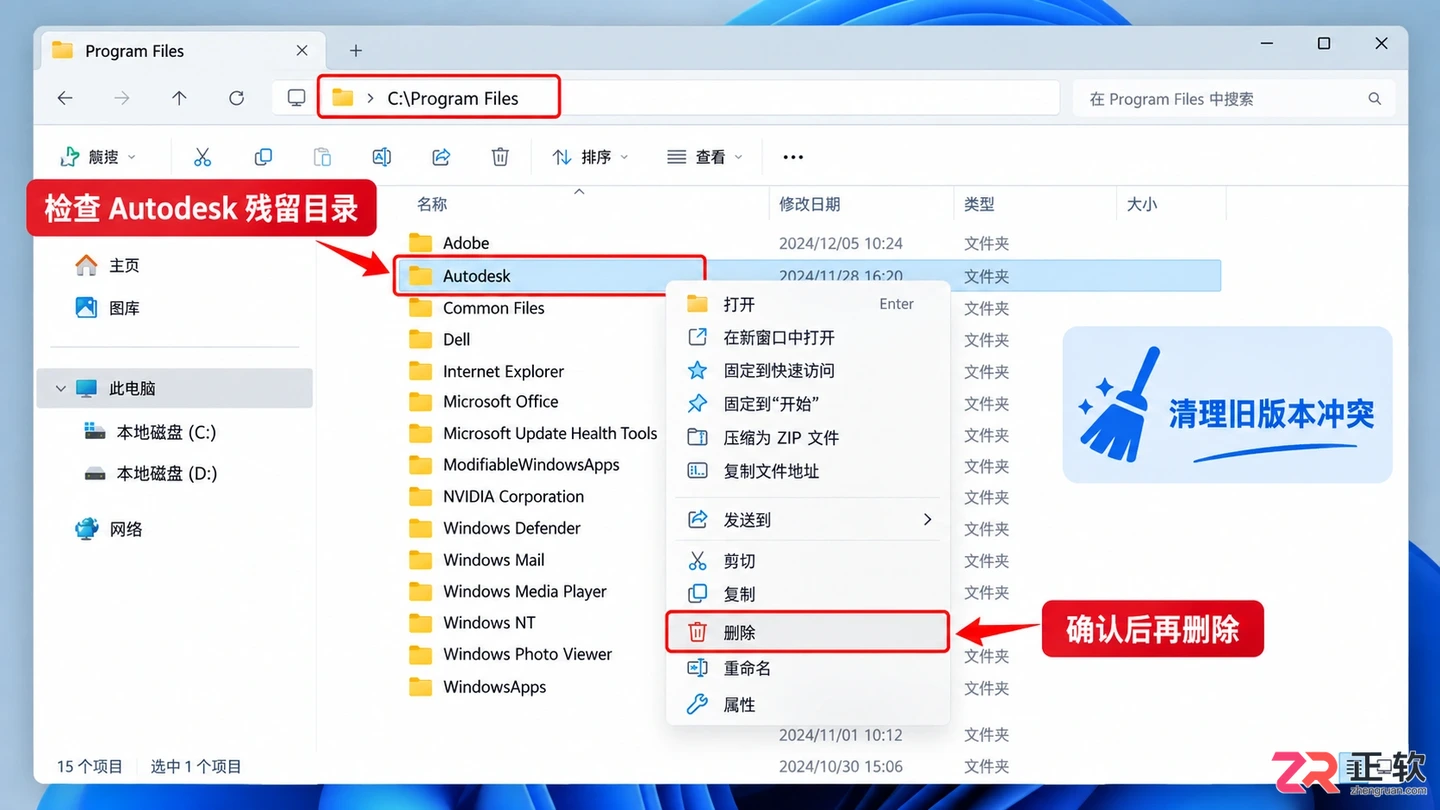Select 属性 in the context menu
1440x810 pixels.
click(x=807, y=705)
